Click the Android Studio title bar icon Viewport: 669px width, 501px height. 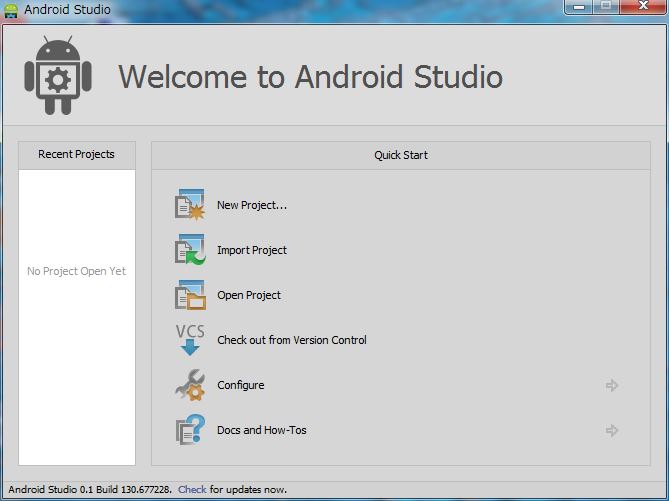11,9
